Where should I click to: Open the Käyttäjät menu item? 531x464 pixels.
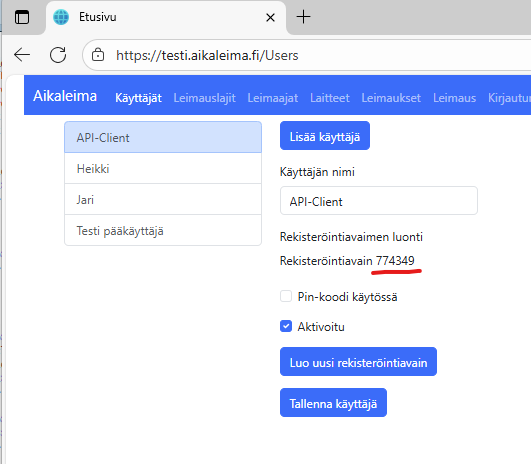point(138,98)
